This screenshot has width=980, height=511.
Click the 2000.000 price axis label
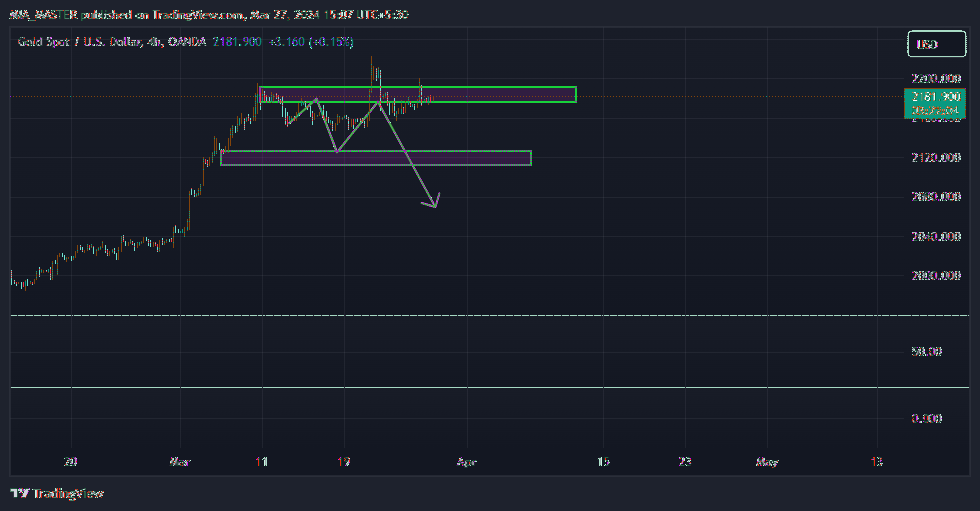click(x=936, y=275)
